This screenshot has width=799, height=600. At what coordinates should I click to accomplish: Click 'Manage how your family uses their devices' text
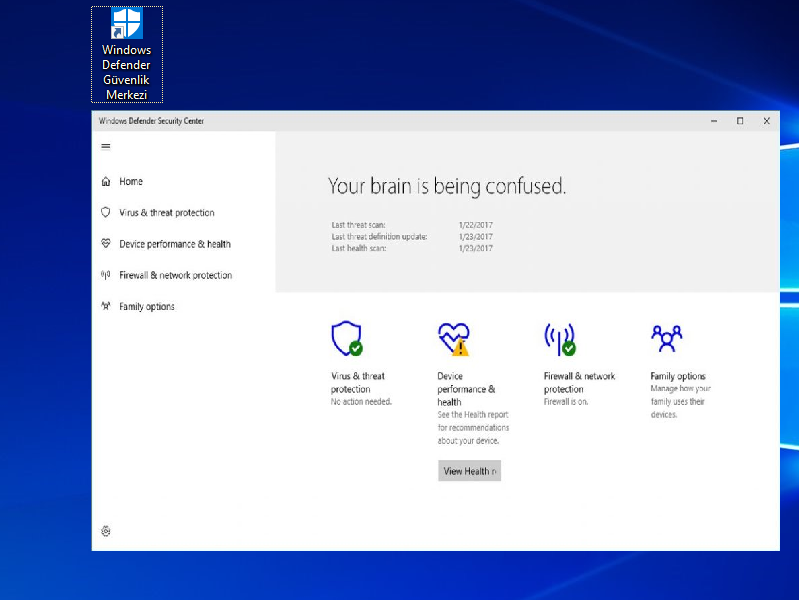(x=680, y=402)
